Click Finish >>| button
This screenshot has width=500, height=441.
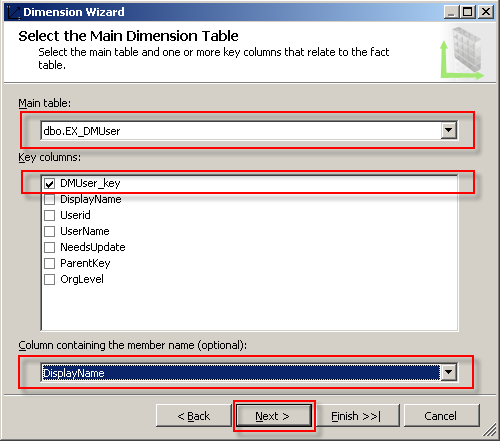pos(356,416)
